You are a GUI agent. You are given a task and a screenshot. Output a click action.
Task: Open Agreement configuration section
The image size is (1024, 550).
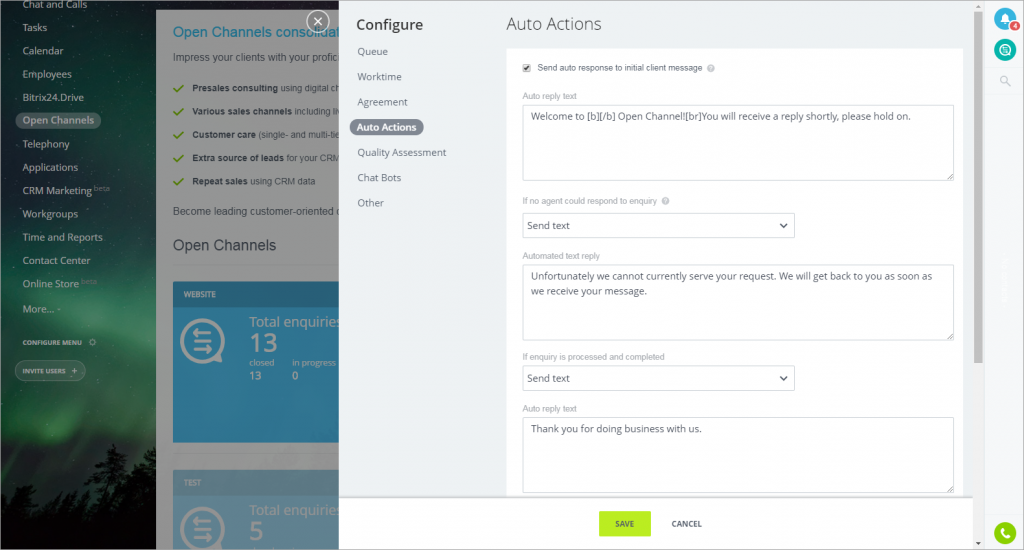click(x=382, y=102)
